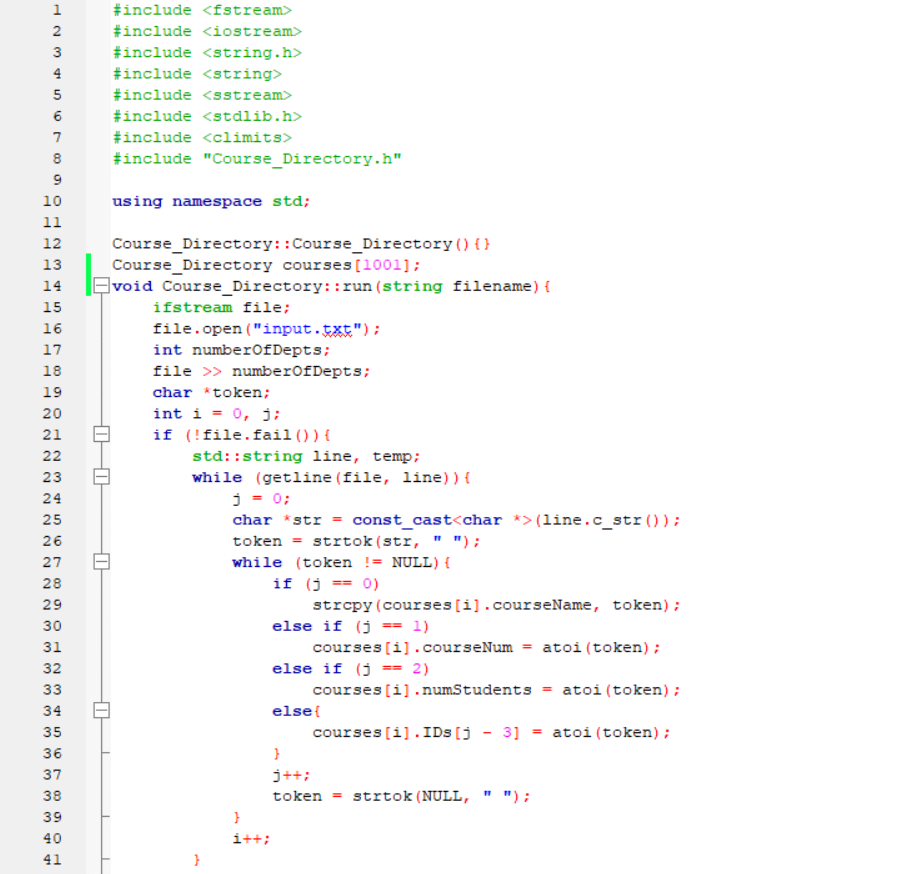
Task: Click the 'strcpy(courses[i].courseName, token);' line
Action: tap(496, 605)
